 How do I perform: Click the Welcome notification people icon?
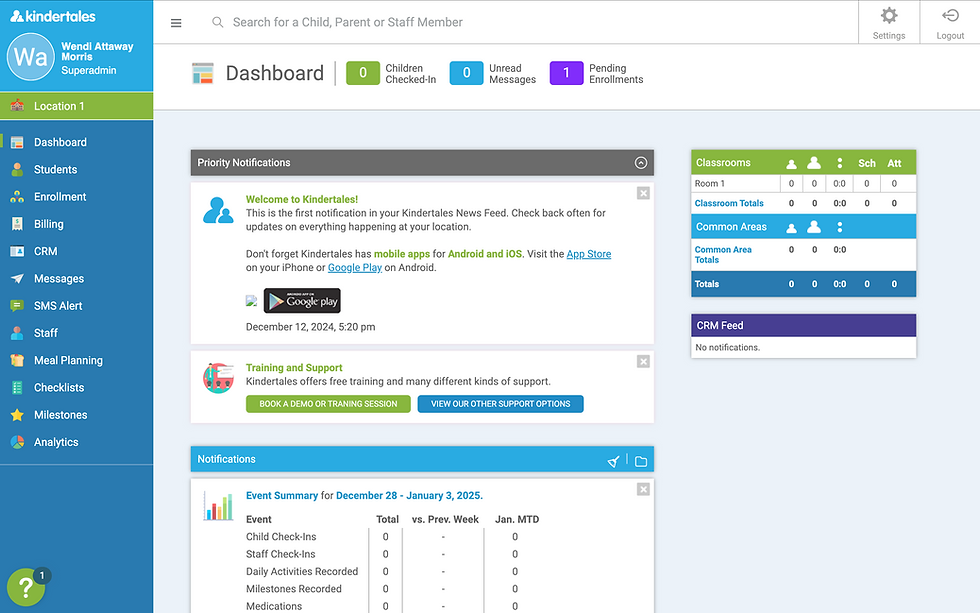point(218,211)
